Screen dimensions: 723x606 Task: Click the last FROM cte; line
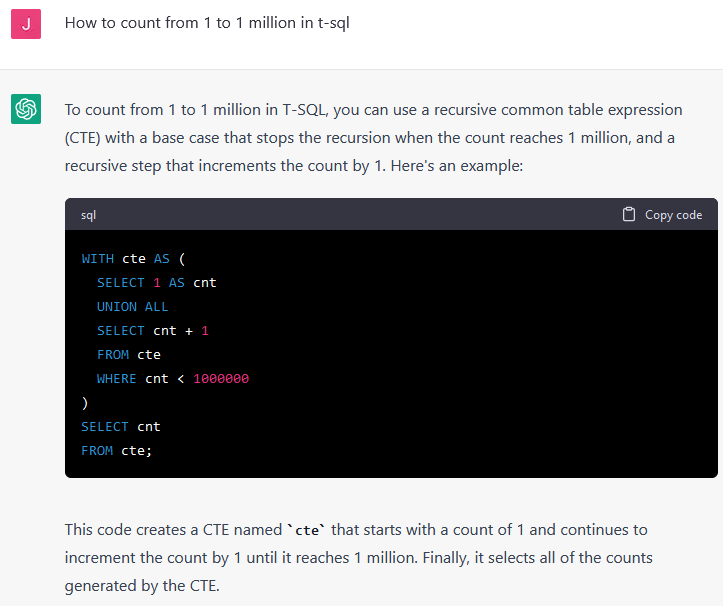(x=116, y=451)
